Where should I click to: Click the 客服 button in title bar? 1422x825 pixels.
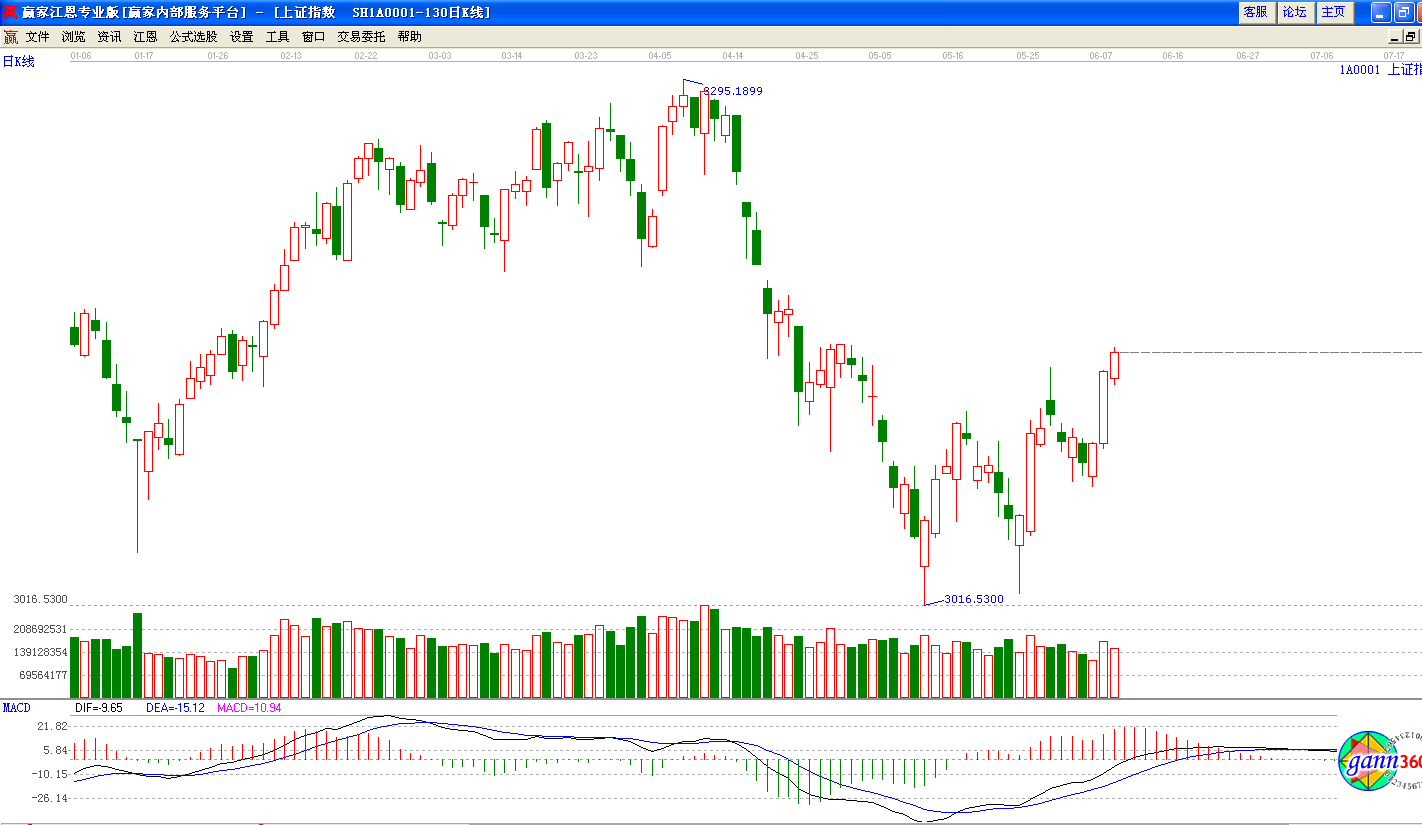tap(1255, 12)
